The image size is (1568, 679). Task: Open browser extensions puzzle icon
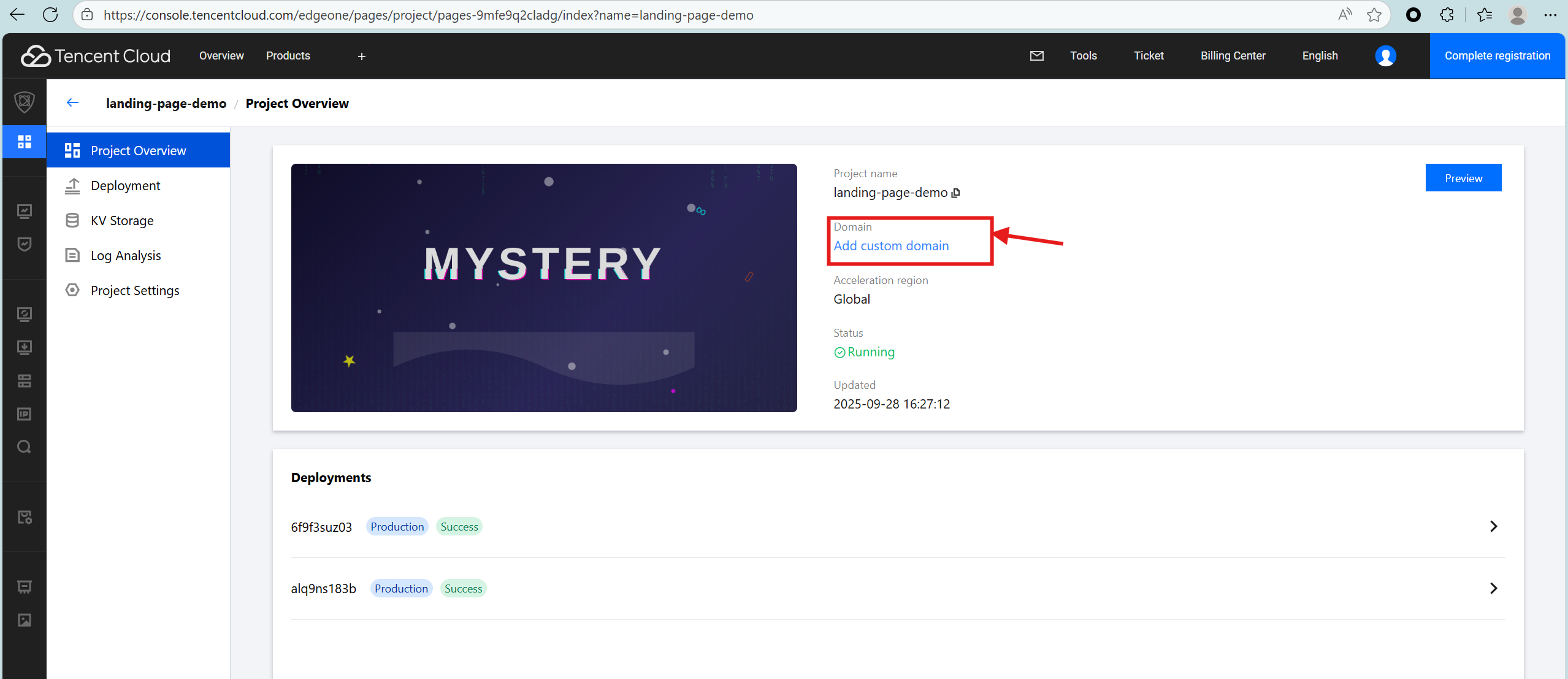pyautogui.click(x=1447, y=15)
